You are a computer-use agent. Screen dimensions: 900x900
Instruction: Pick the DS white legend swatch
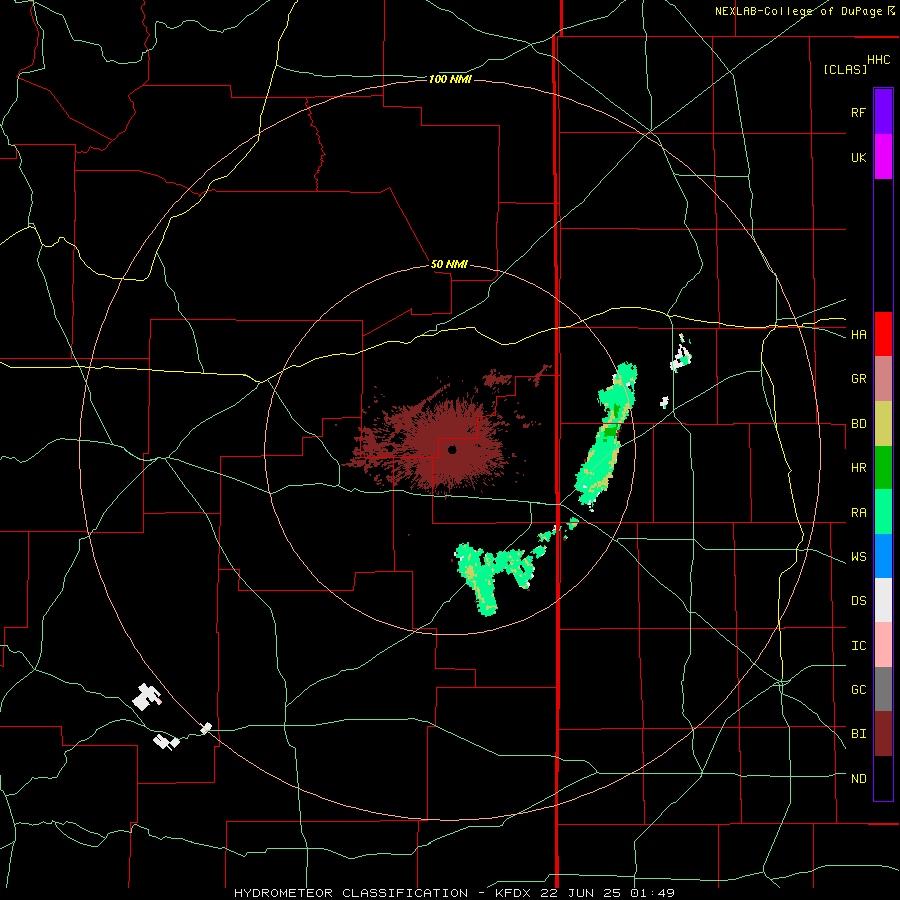(x=883, y=600)
